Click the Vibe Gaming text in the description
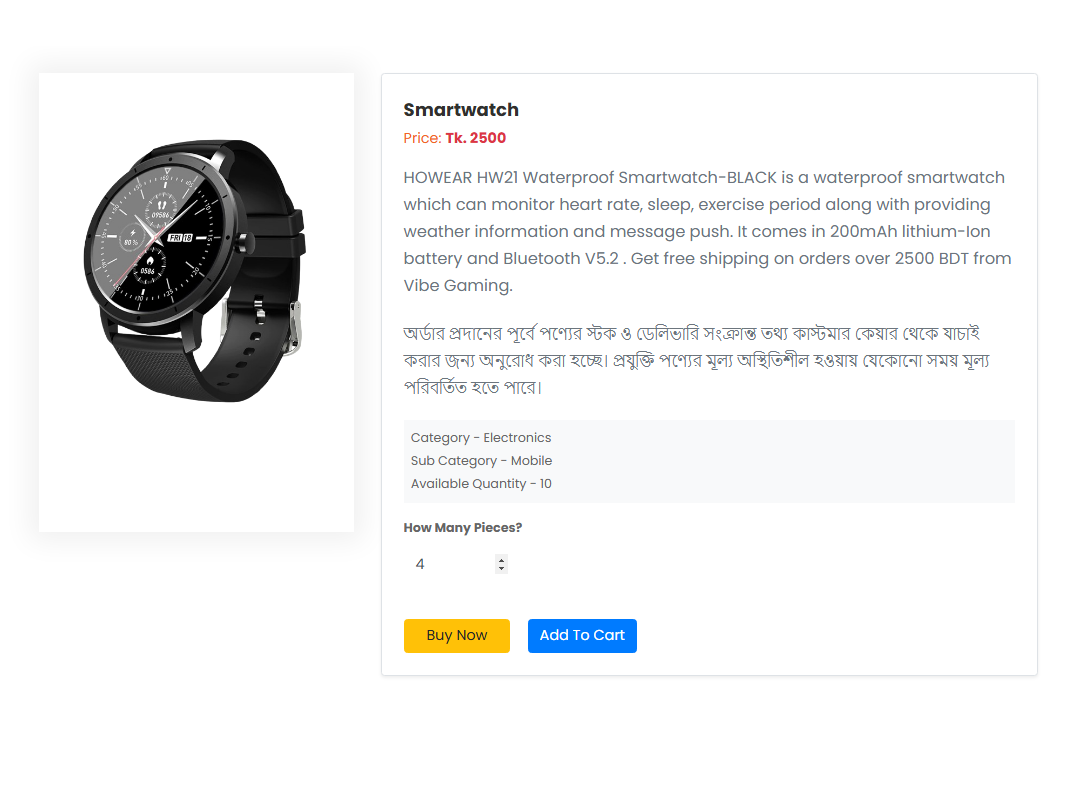1068x802 pixels. [457, 286]
